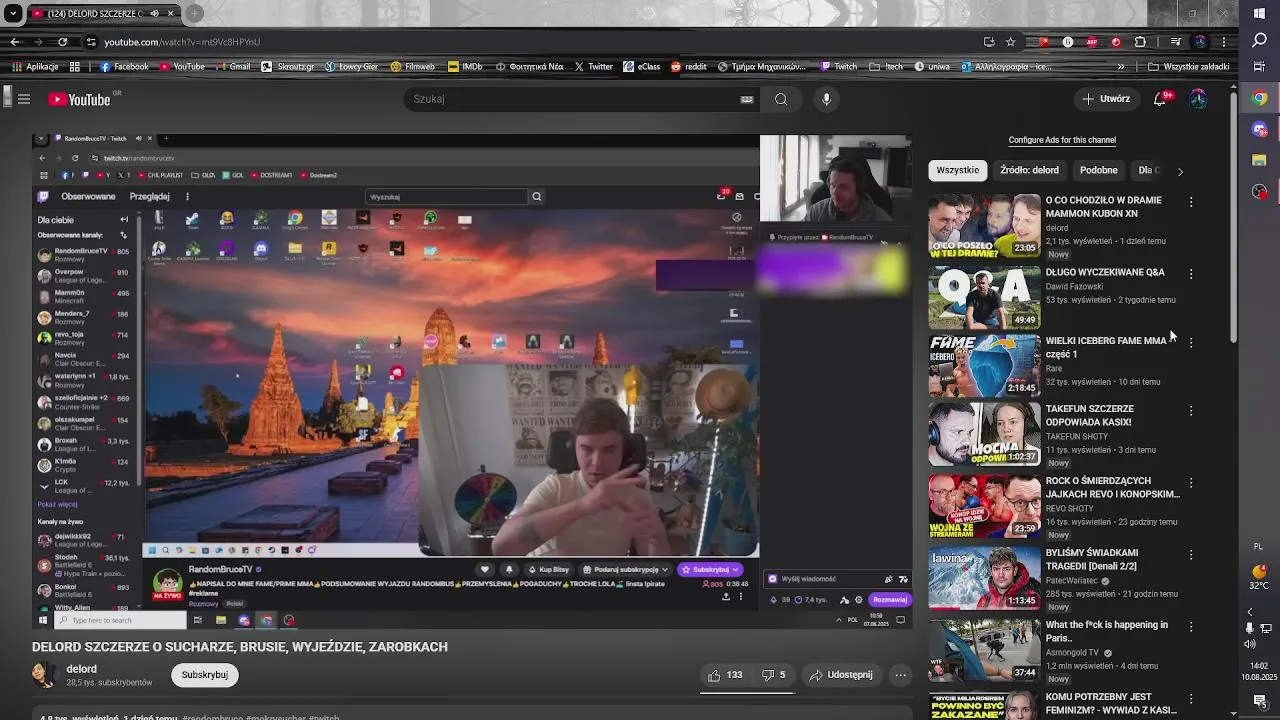Click the youtube.com address bar
Viewport: 1280px width, 720px height.
click(x=530, y=42)
